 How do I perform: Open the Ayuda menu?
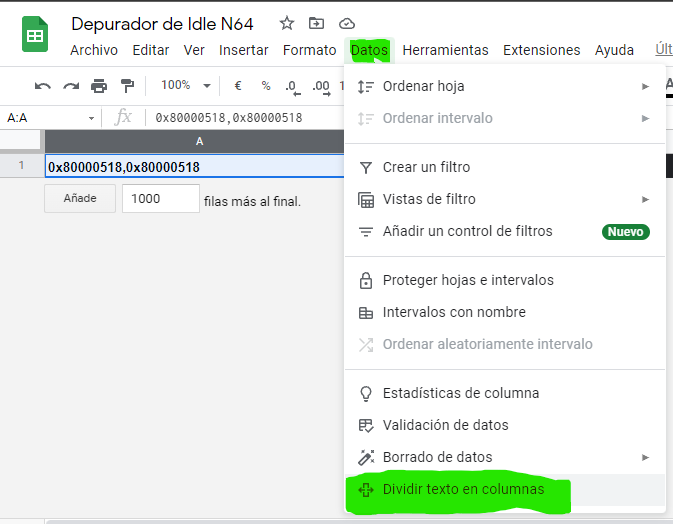614,50
